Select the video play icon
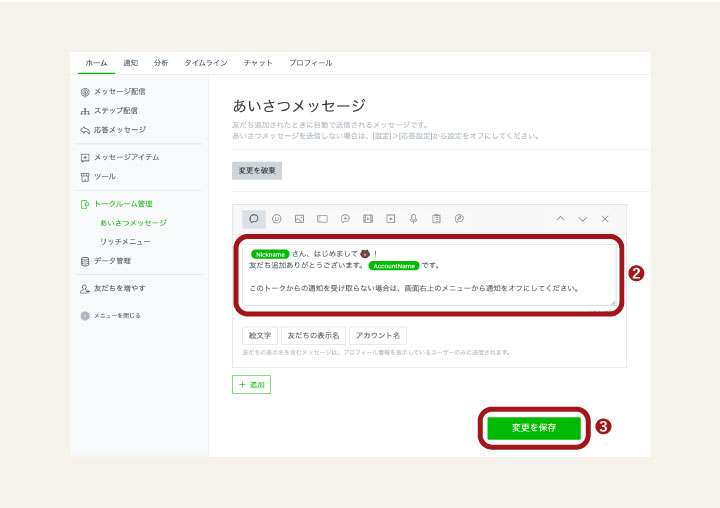The image size is (720, 508). [391, 219]
